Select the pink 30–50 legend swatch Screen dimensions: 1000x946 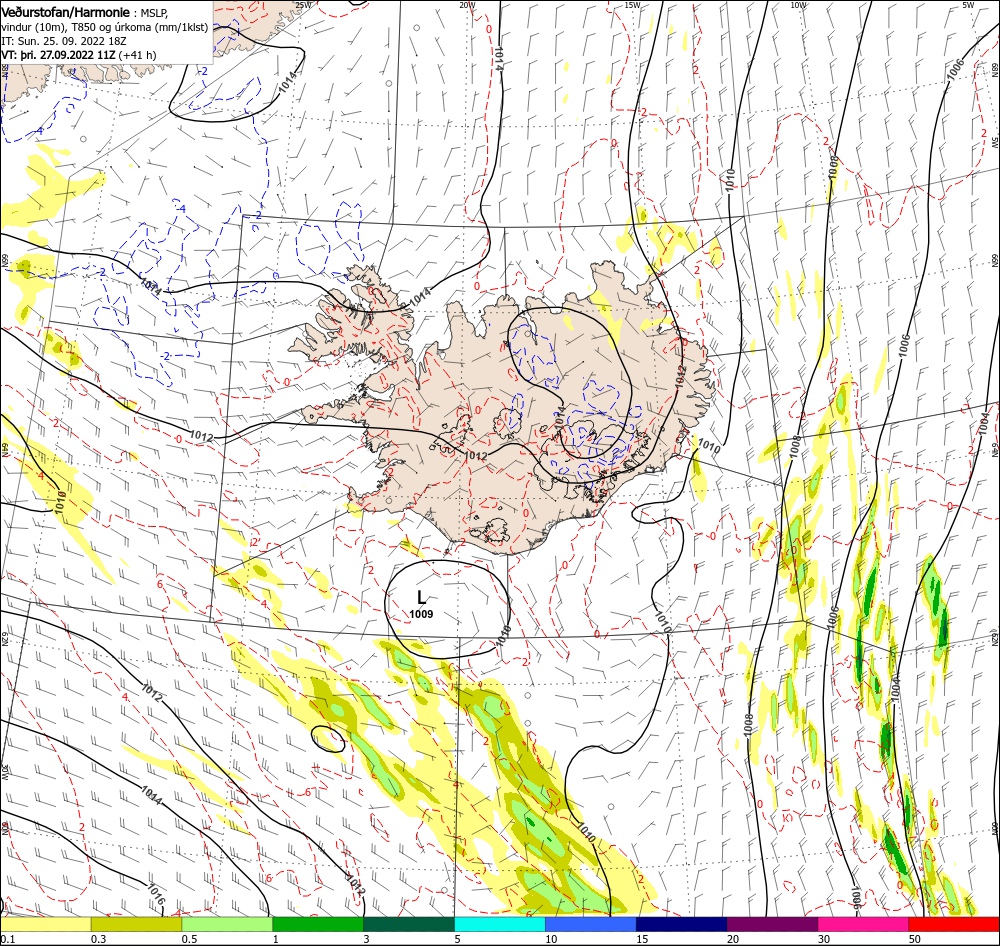pos(863,924)
